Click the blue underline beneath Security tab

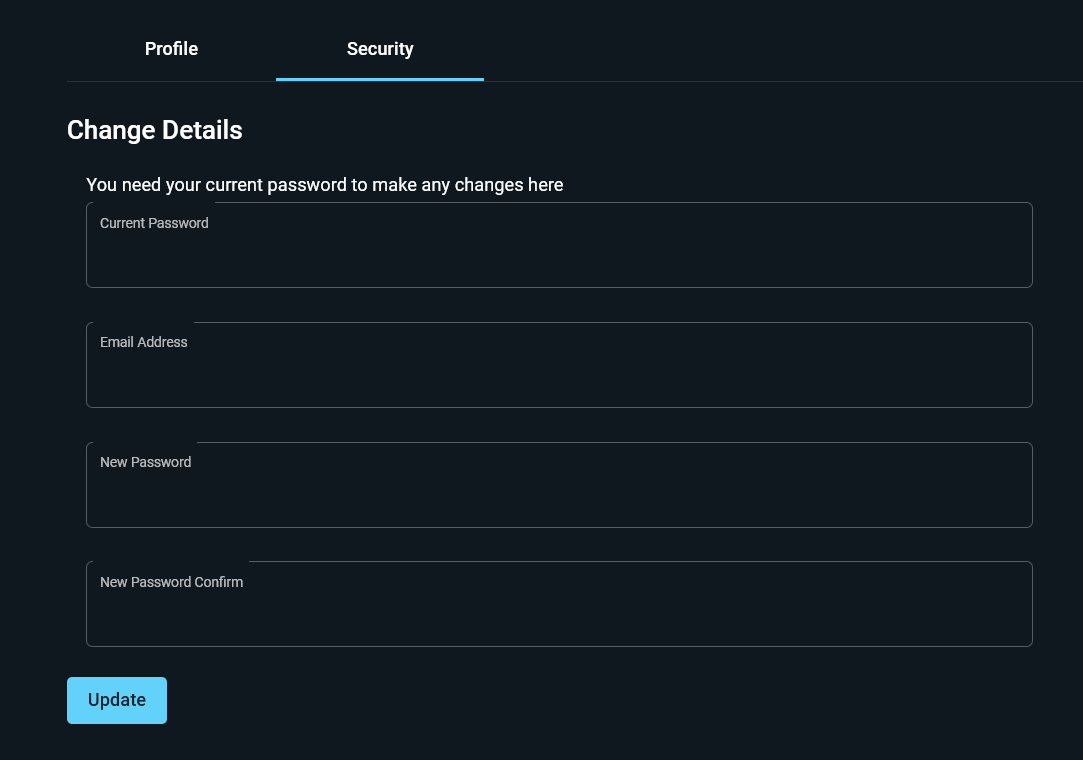click(380, 79)
